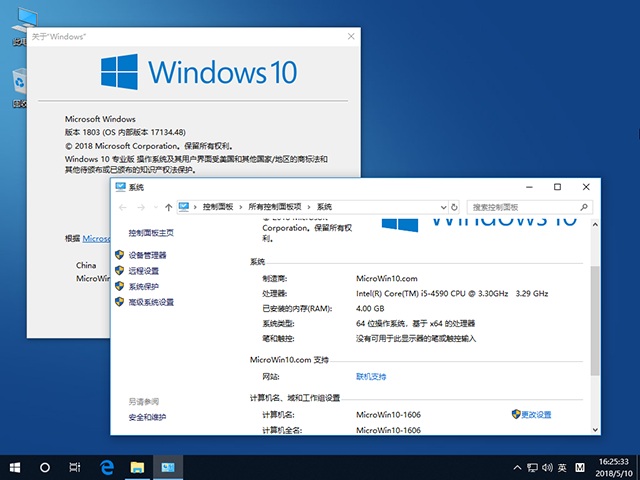Screen dimensions: 640x480
Task: Open 安全和维护 link
Action: [x=147, y=417]
